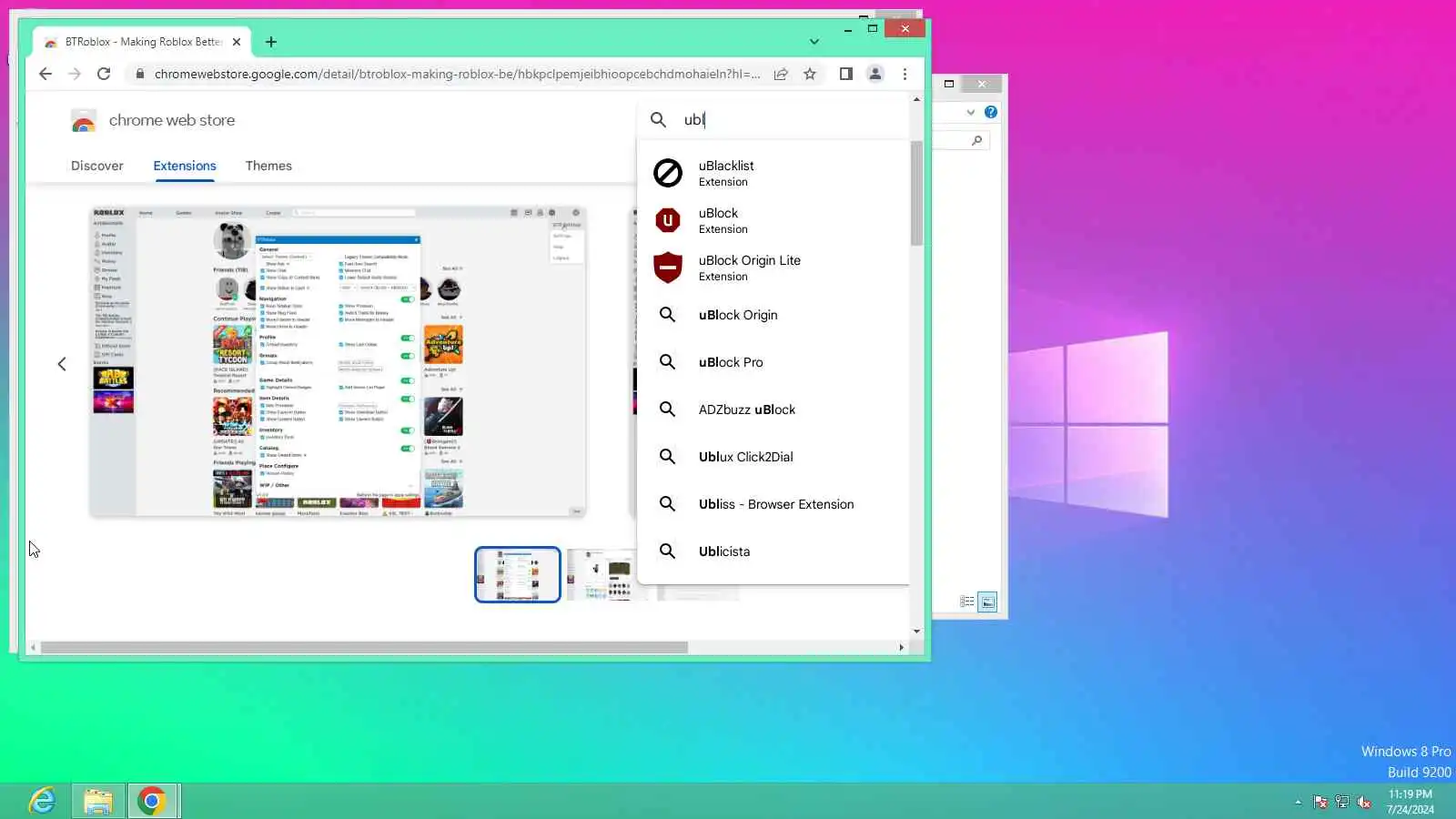1456x819 pixels.
Task: Open File Explorer from the taskbar
Action: (98, 801)
